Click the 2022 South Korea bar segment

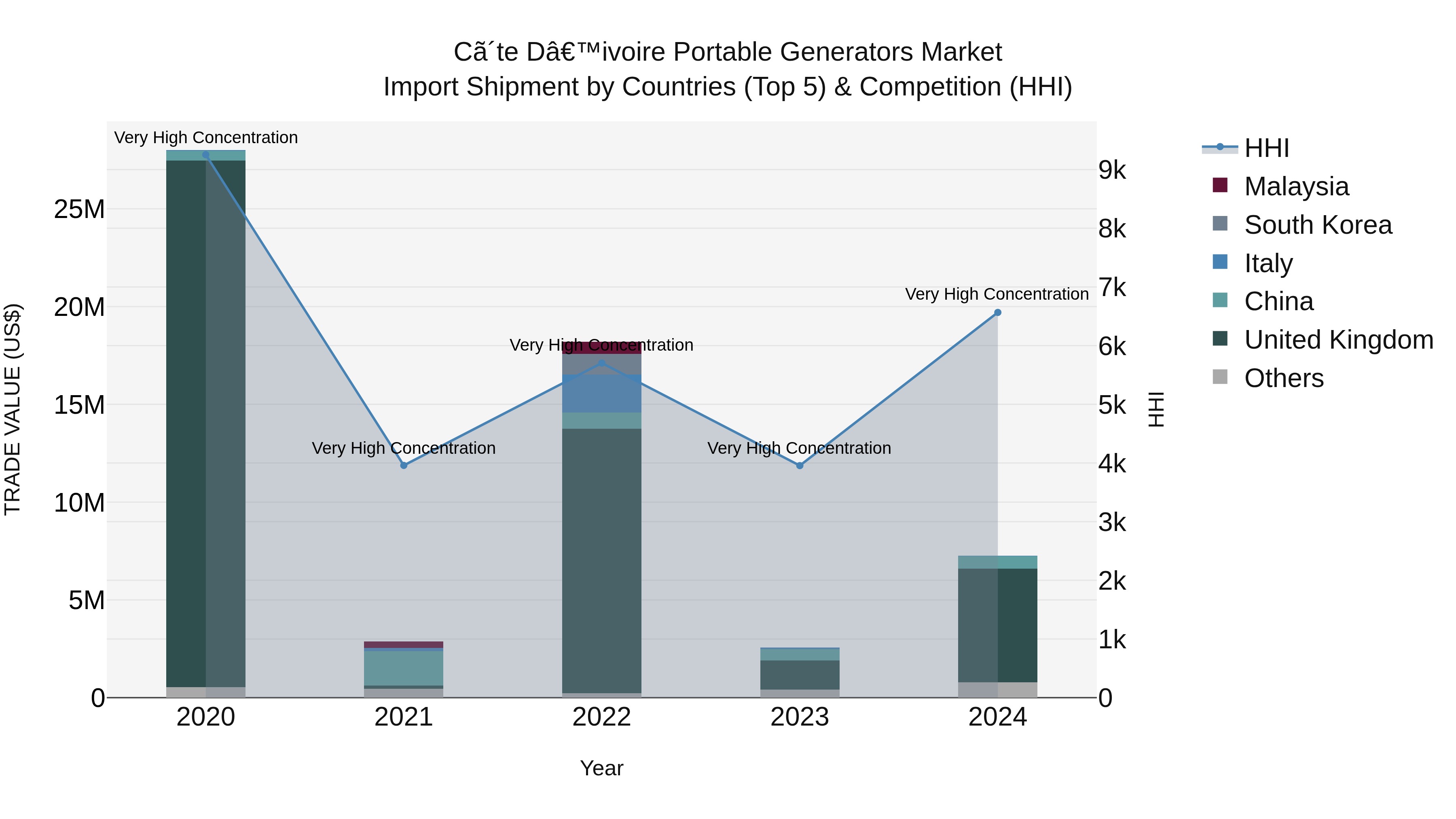601,364
